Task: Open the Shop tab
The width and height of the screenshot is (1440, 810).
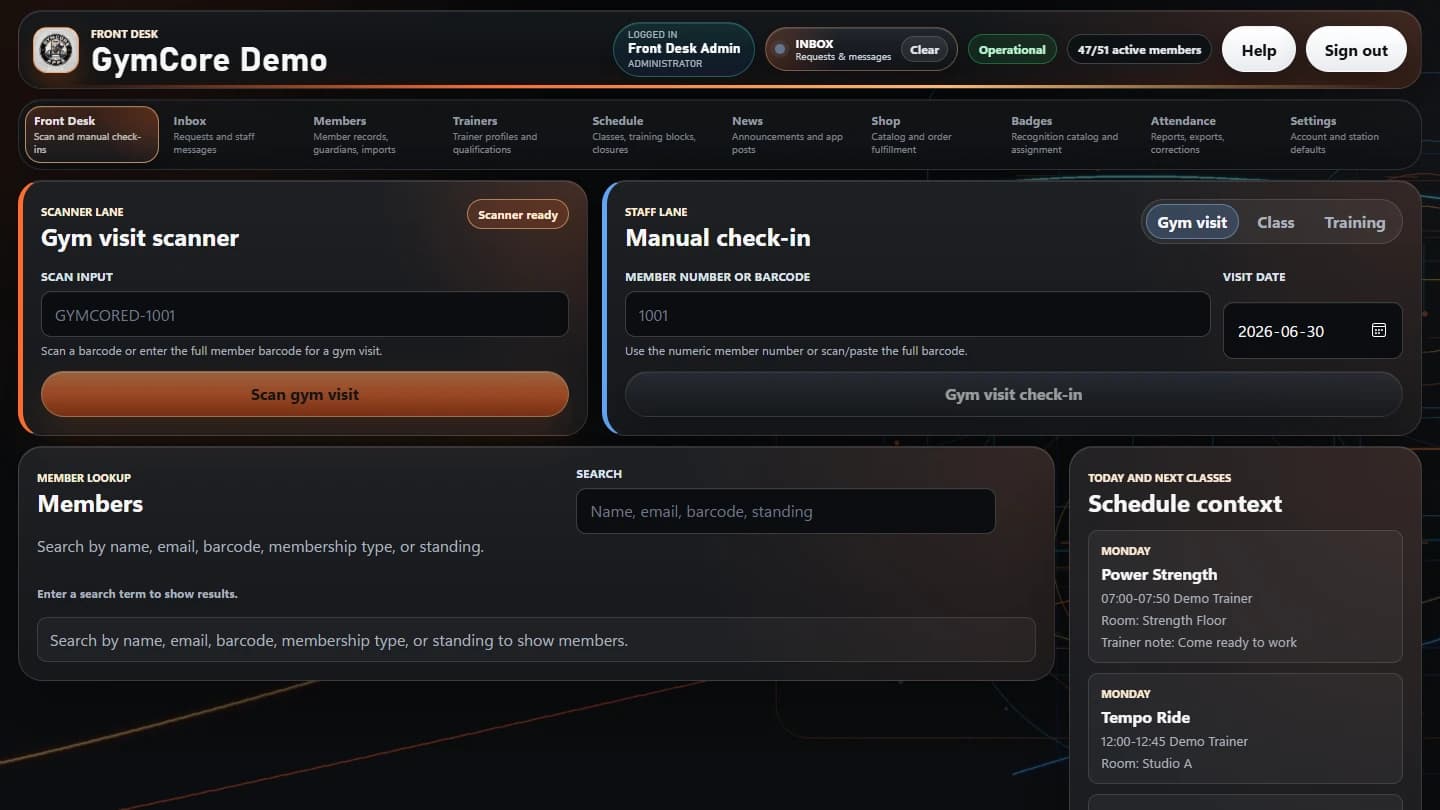Action: [x=929, y=134]
